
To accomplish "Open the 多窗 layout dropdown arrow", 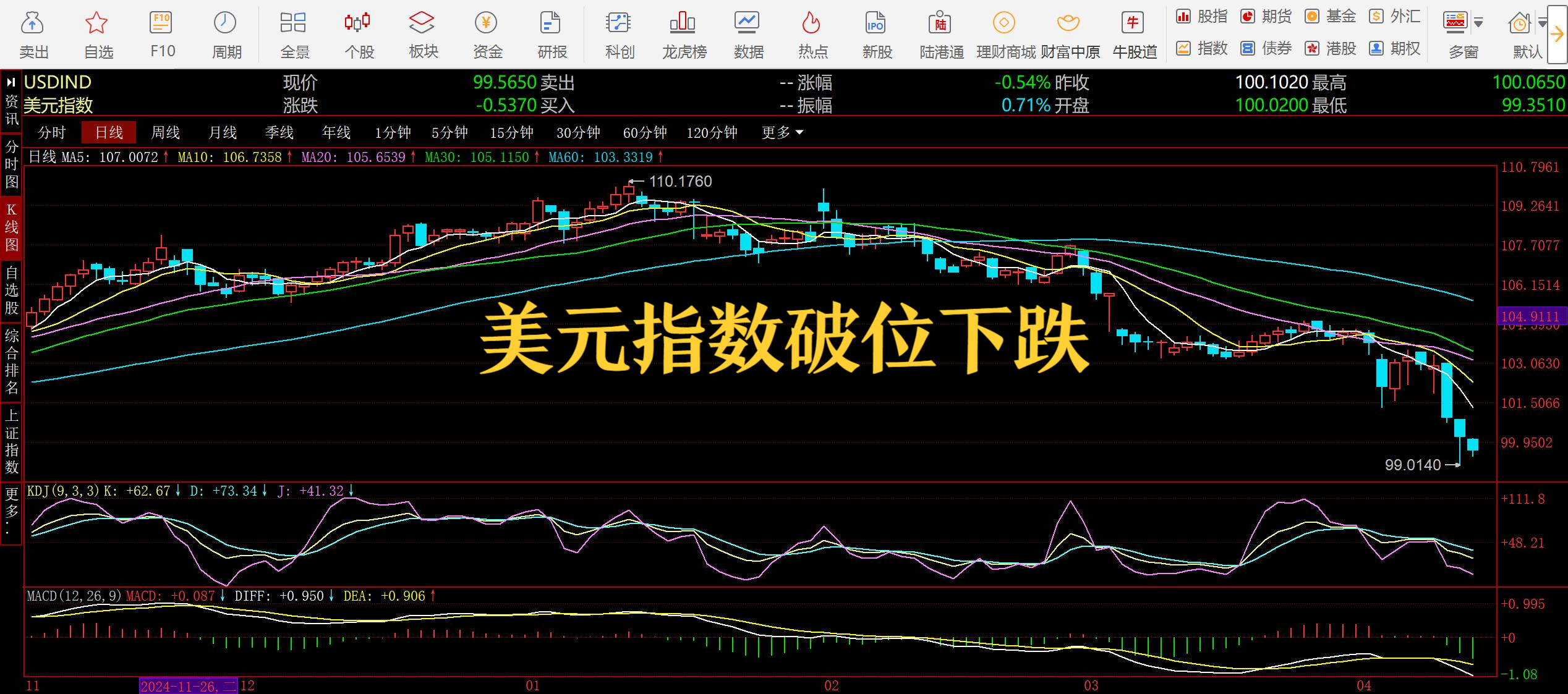I will click(x=1479, y=23).
